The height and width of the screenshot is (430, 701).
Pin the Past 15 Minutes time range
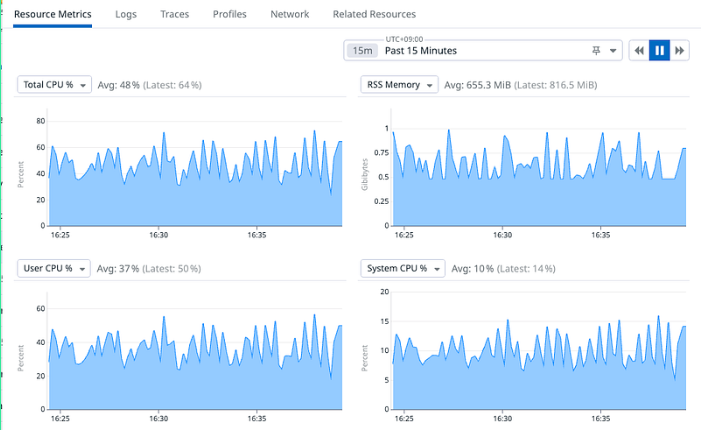point(596,51)
